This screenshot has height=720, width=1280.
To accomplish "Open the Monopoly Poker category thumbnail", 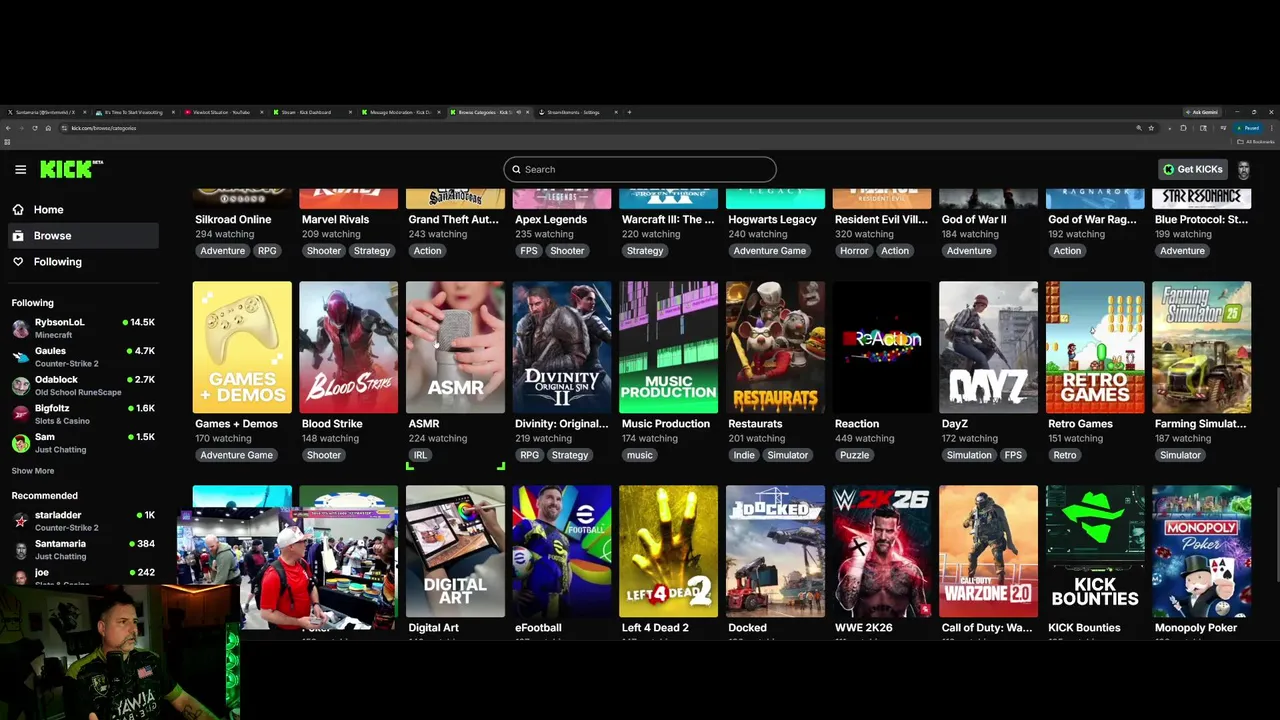I will click(x=1201, y=551).
